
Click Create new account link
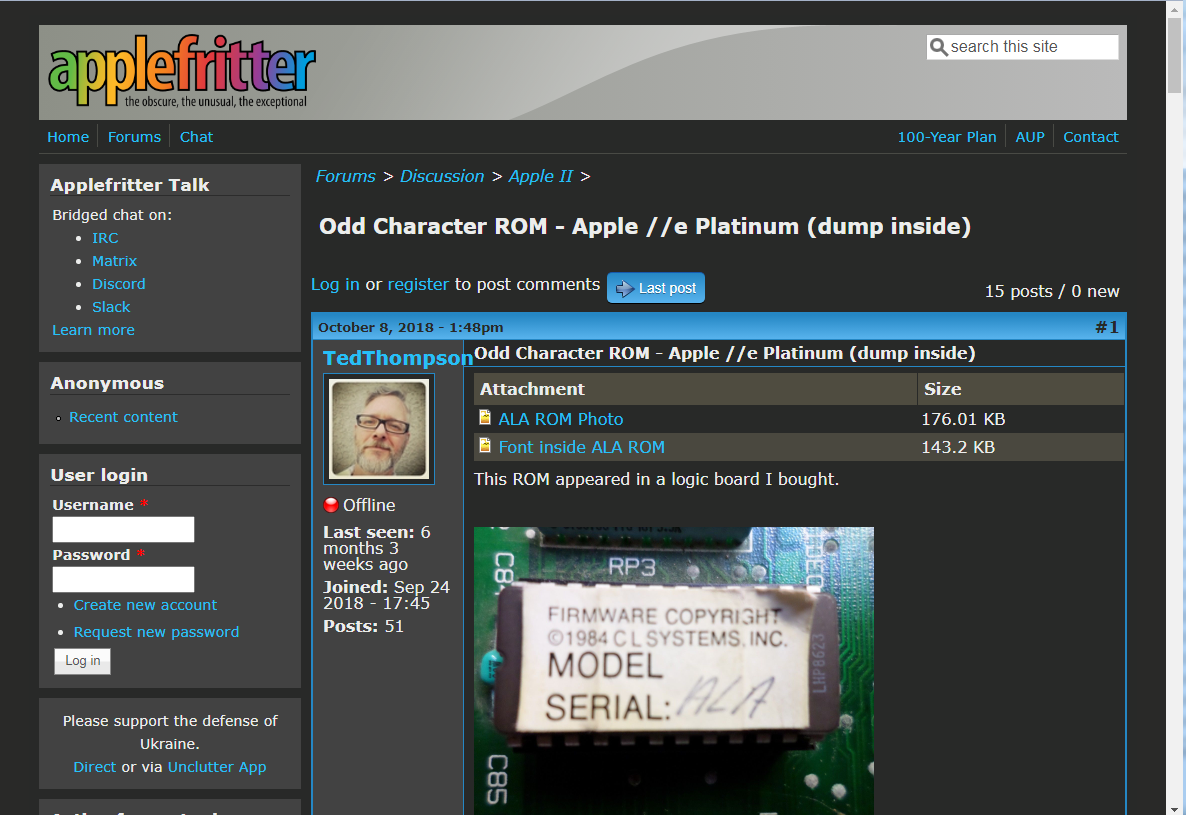(145, 605)
